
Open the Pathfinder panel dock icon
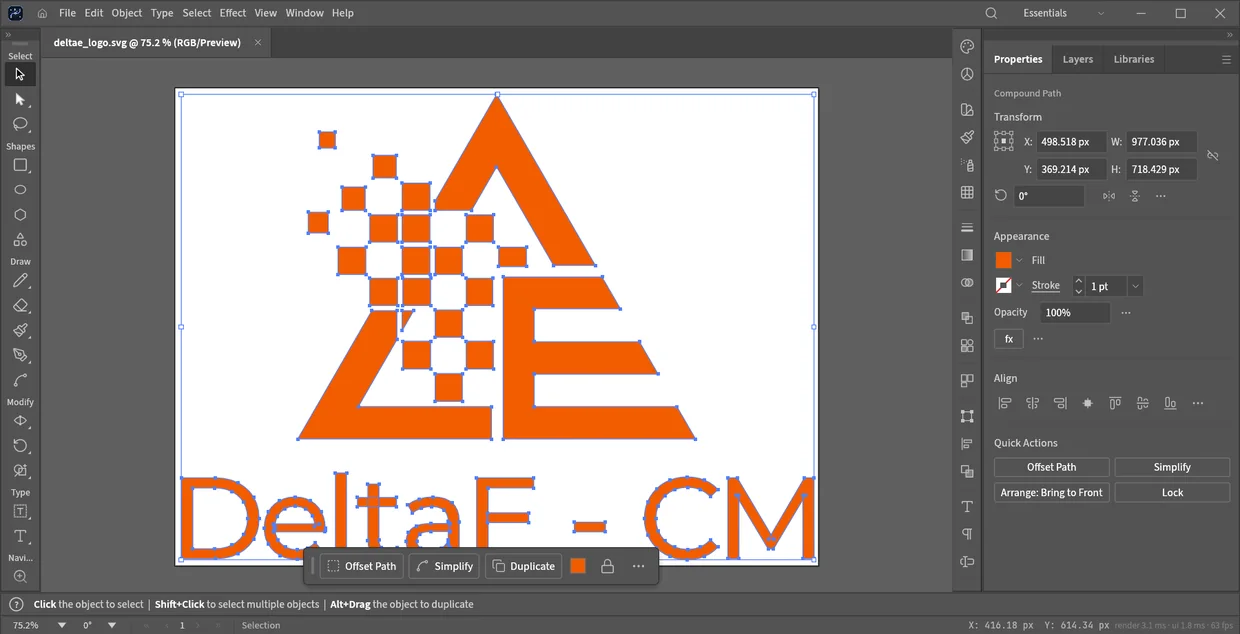(967, 471)
